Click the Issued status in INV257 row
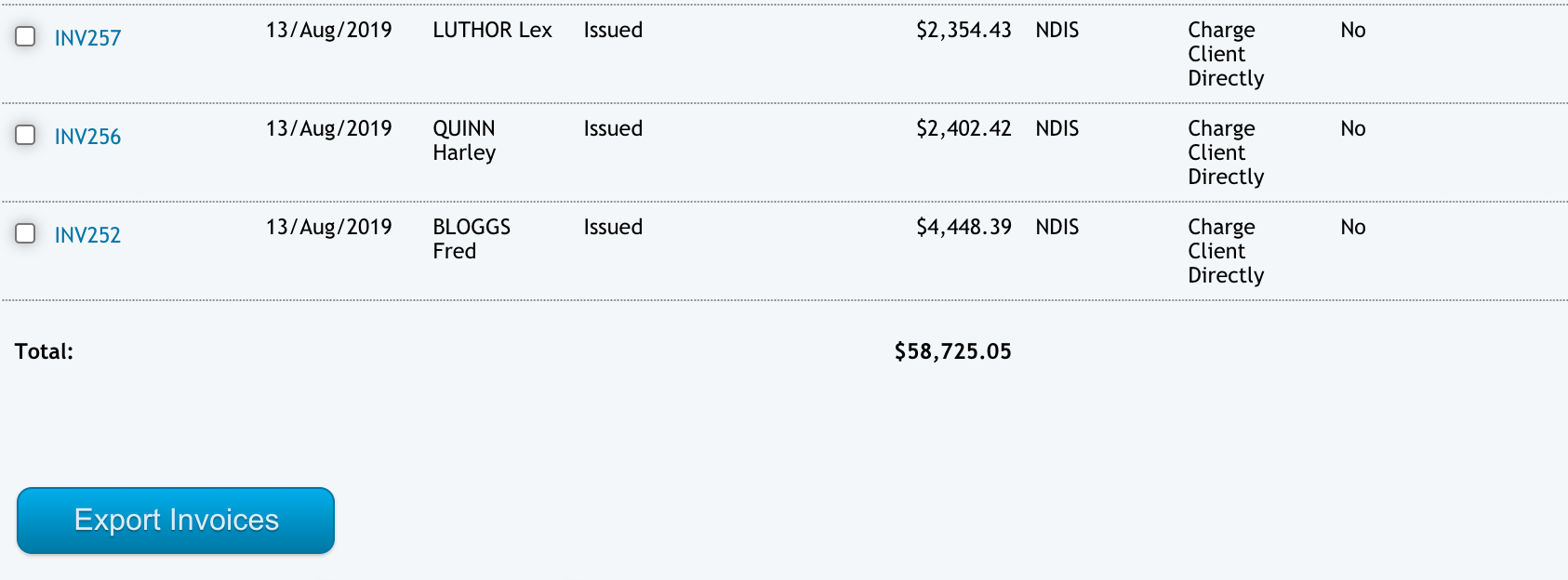This screenshot has height=580, width=1568. click(613, 30)
